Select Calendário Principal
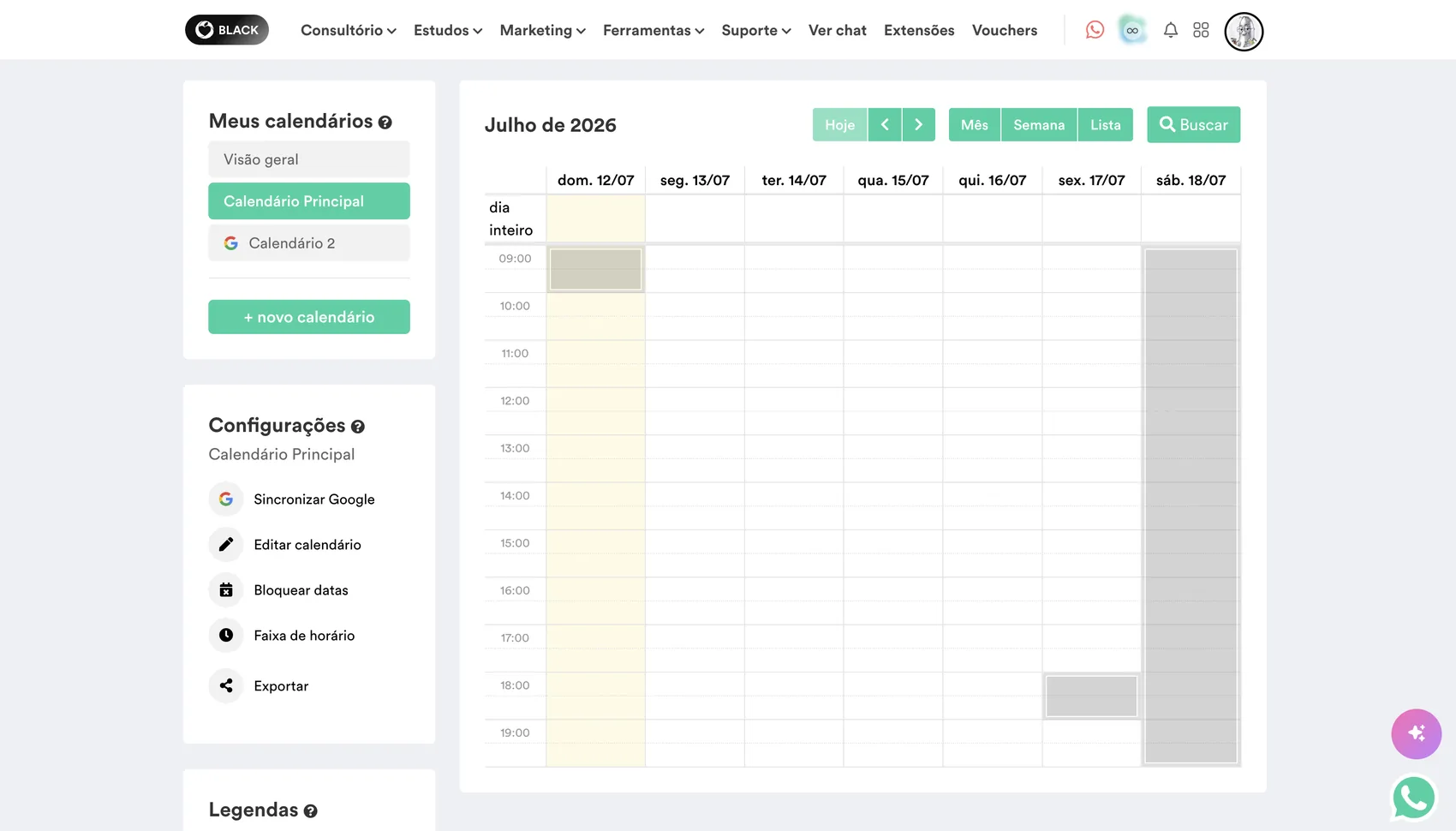Image resolution: width=1456 pixels, height=831 pixels. pyautogui.click(x=309, y=200)
